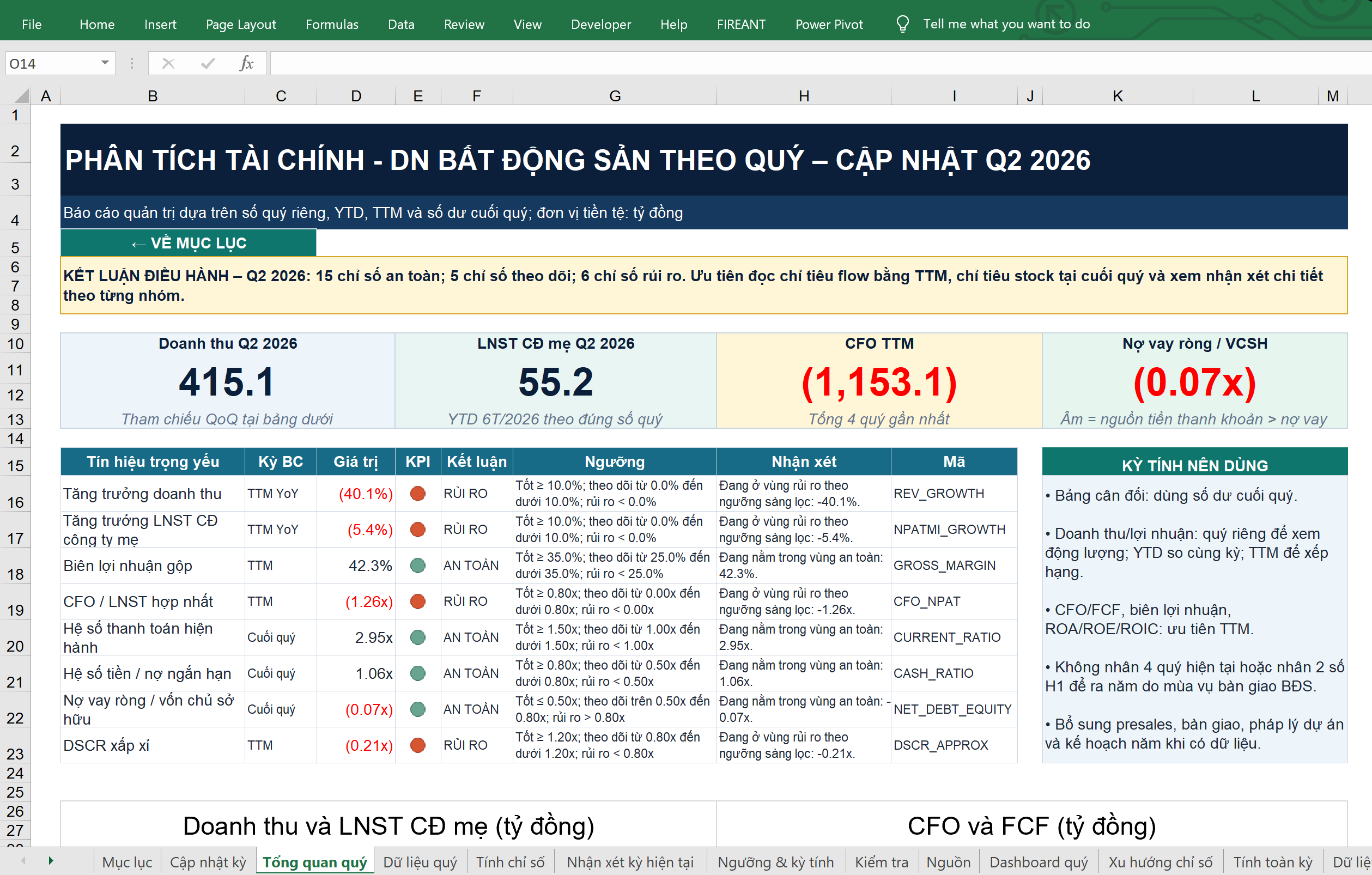Click the Cancel (X) formula bar icon
This screenshot has height=875, width=1372.
[168, 63]
